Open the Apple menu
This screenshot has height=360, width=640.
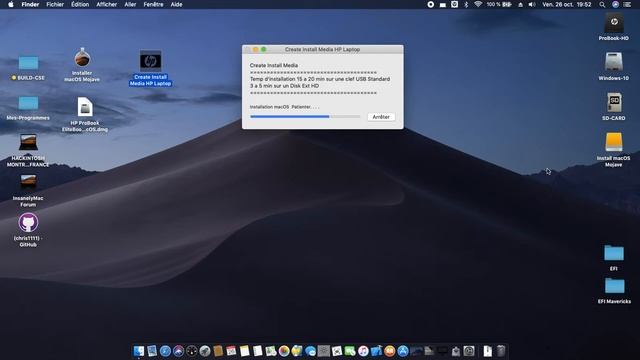(x=11, y=4)
